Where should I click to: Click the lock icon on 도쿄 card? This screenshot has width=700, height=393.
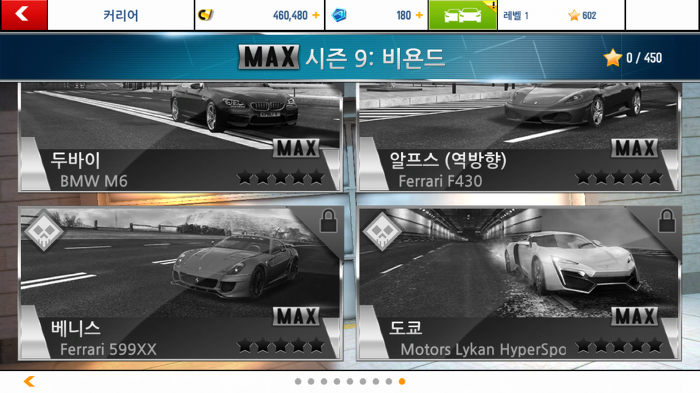[667, 221]
